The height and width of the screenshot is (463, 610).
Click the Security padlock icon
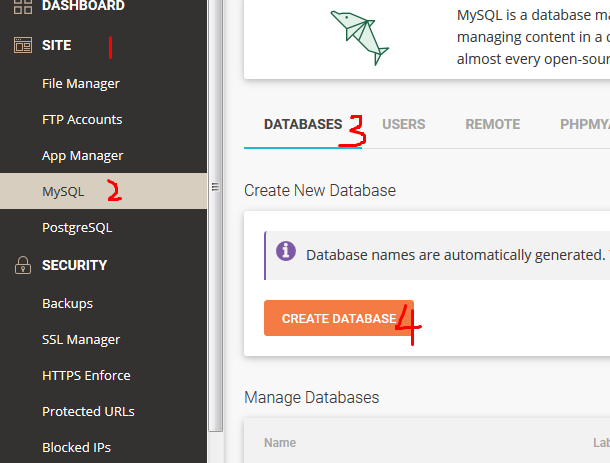tap(22, 265)
